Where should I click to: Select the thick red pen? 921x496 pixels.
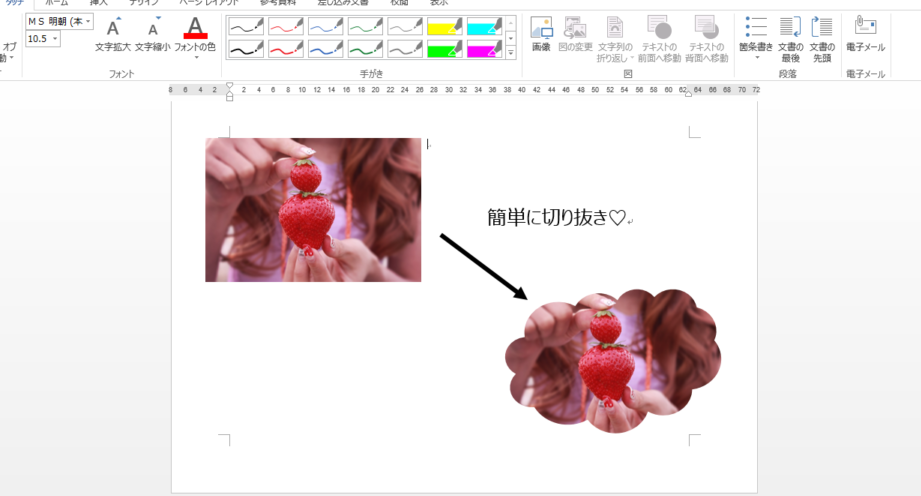tap(285, 49)
